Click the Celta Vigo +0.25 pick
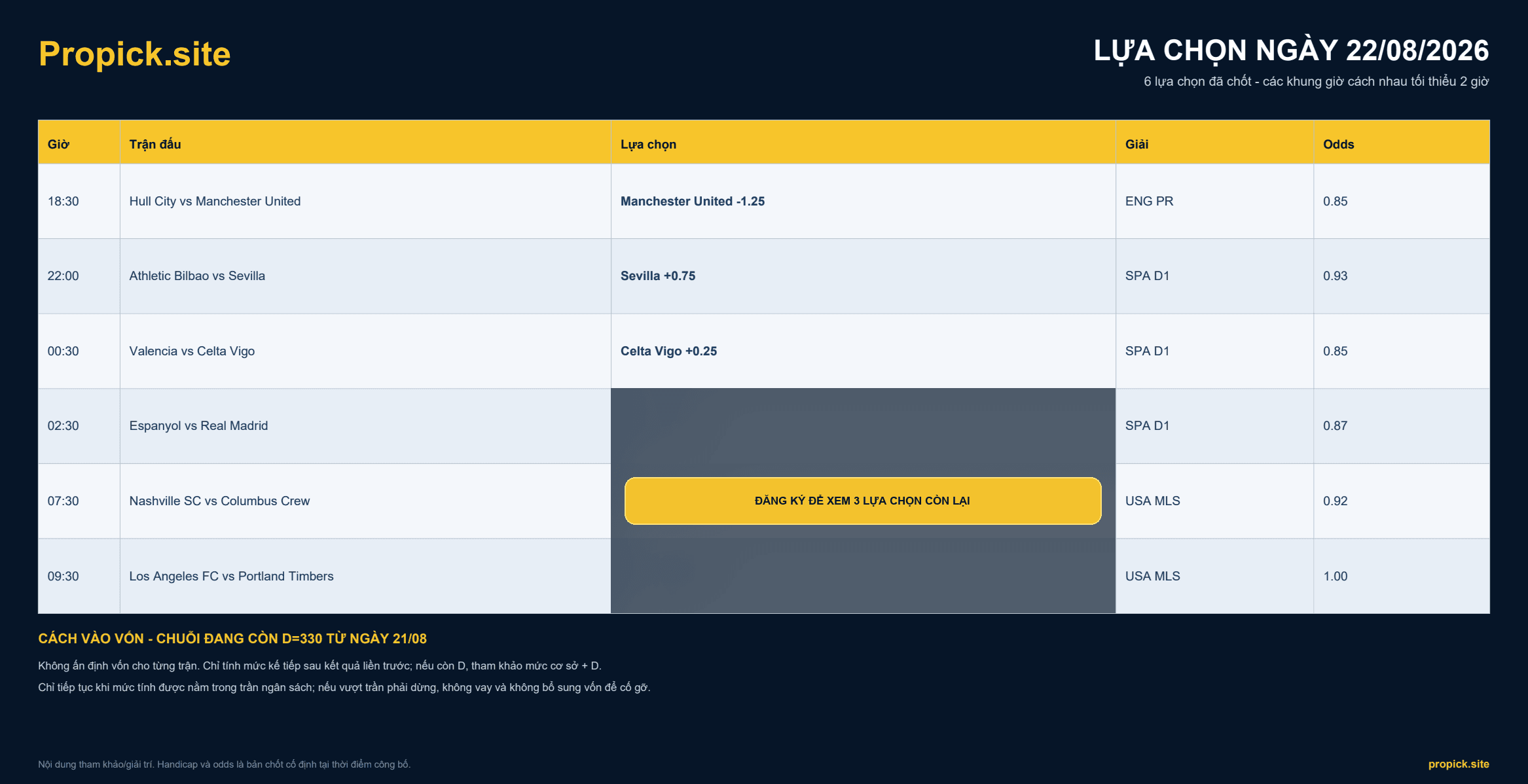 (668, 351)
